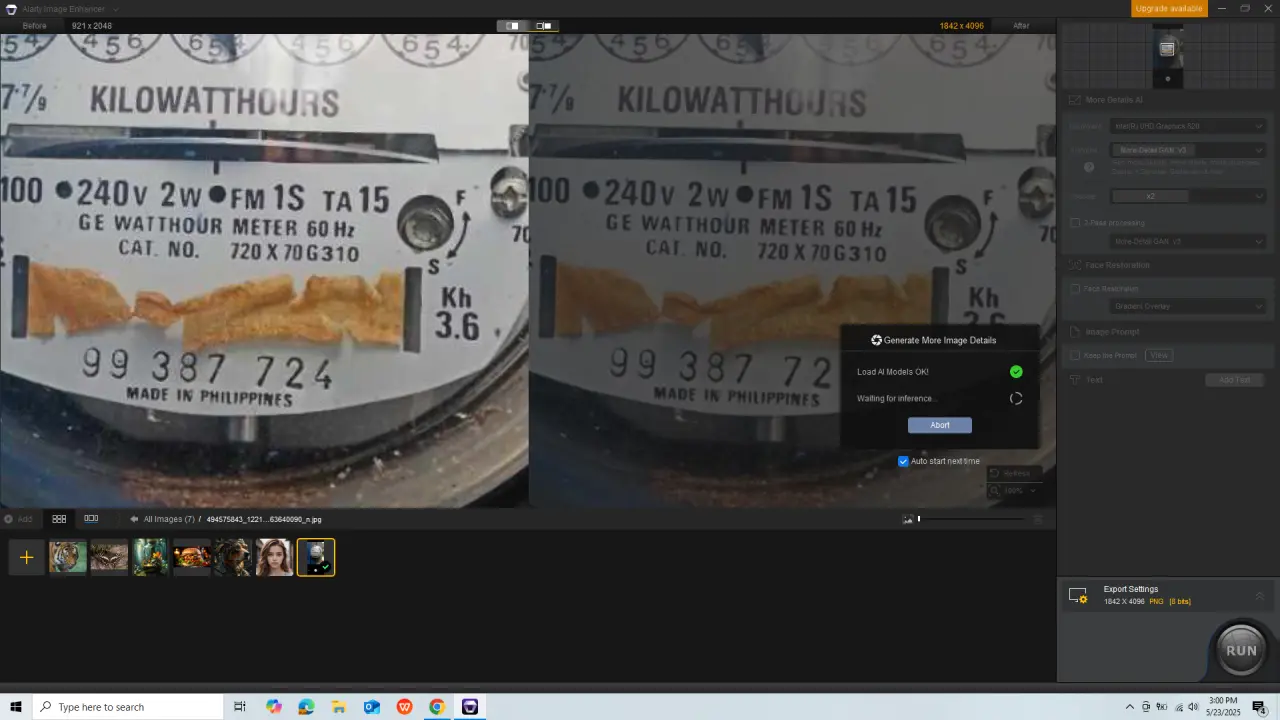Screen dimensions: 1280x720
Task: Click the More Details AI section icon
Action: (1075, 100)
